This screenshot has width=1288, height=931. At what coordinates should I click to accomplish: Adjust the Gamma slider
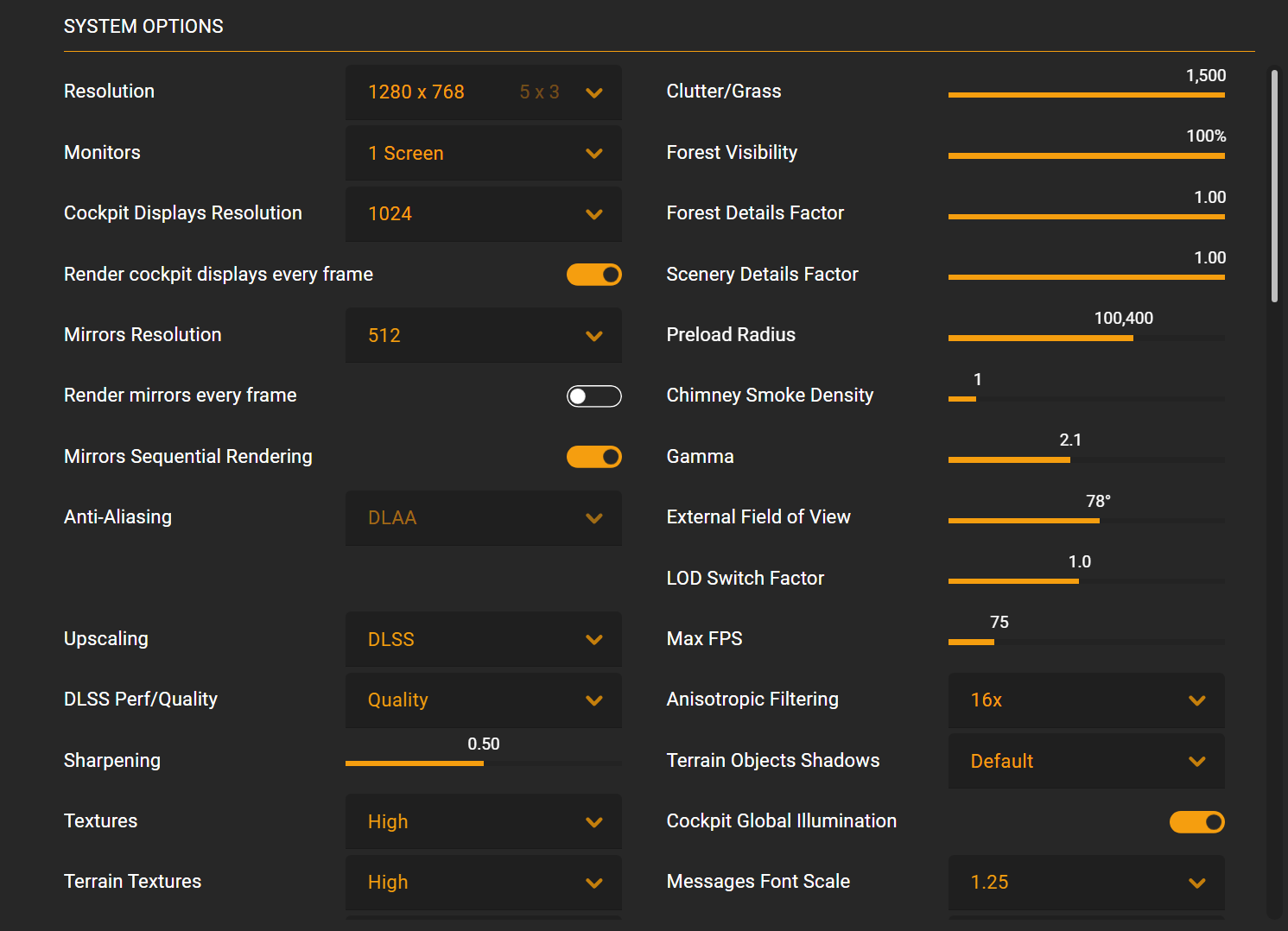pos(1069,460)
